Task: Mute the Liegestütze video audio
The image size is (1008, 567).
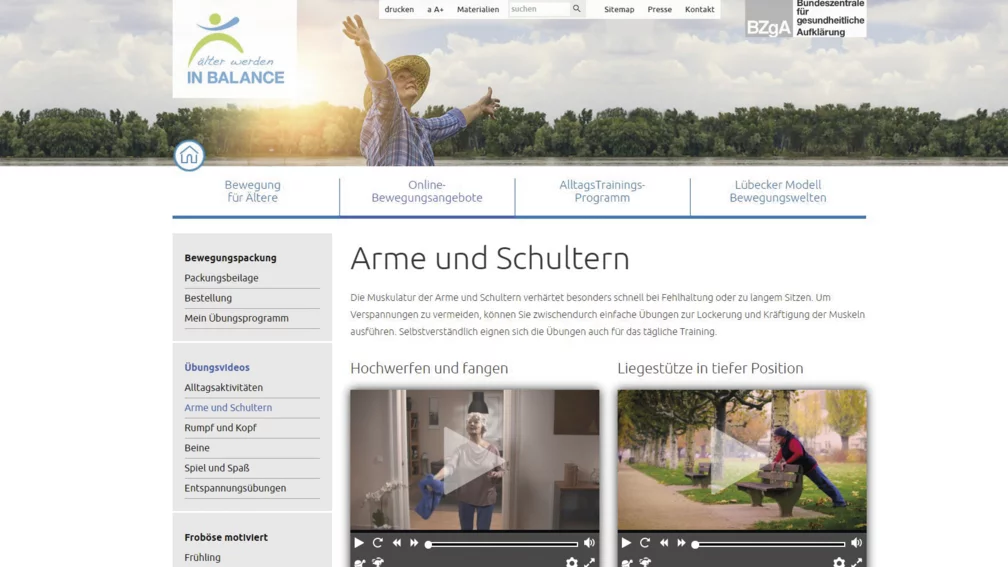Action: (x=856, y=543)
